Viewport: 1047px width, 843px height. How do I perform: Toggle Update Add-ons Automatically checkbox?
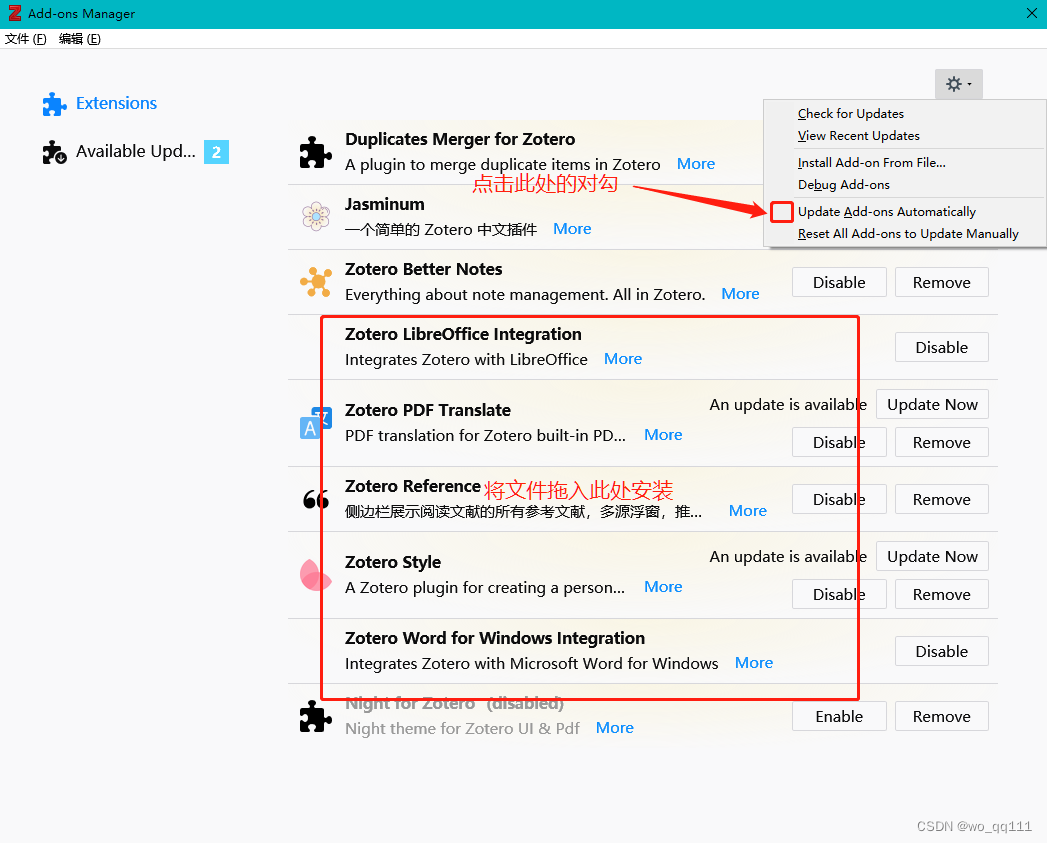(781, 212)
